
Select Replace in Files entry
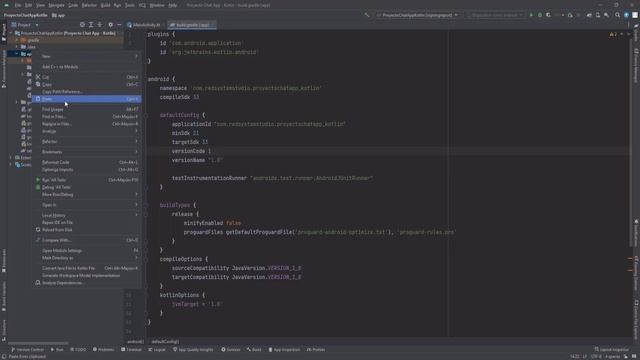click(x=87, y=124)
